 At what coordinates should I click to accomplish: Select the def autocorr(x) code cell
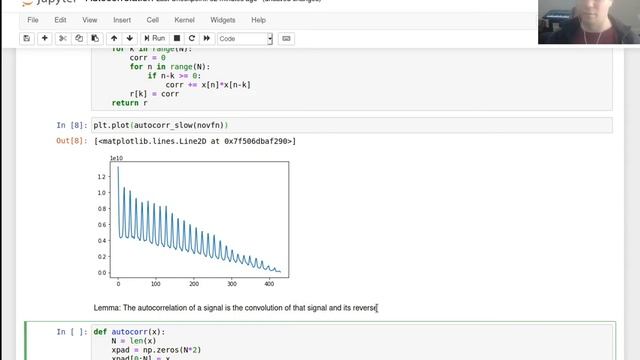[352, 342]
